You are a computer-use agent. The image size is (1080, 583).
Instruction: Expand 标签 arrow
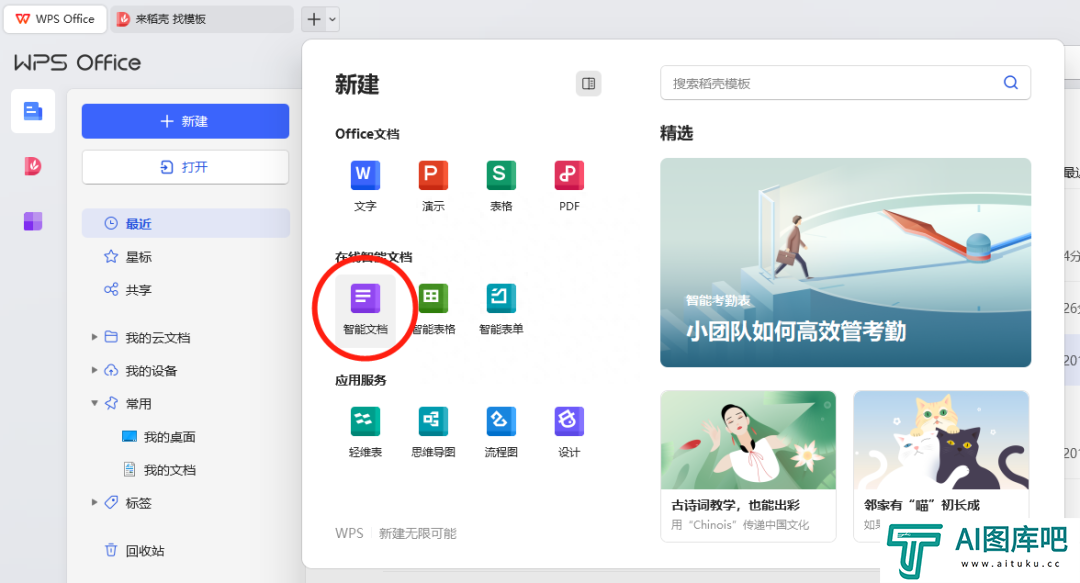pos(94,502)
